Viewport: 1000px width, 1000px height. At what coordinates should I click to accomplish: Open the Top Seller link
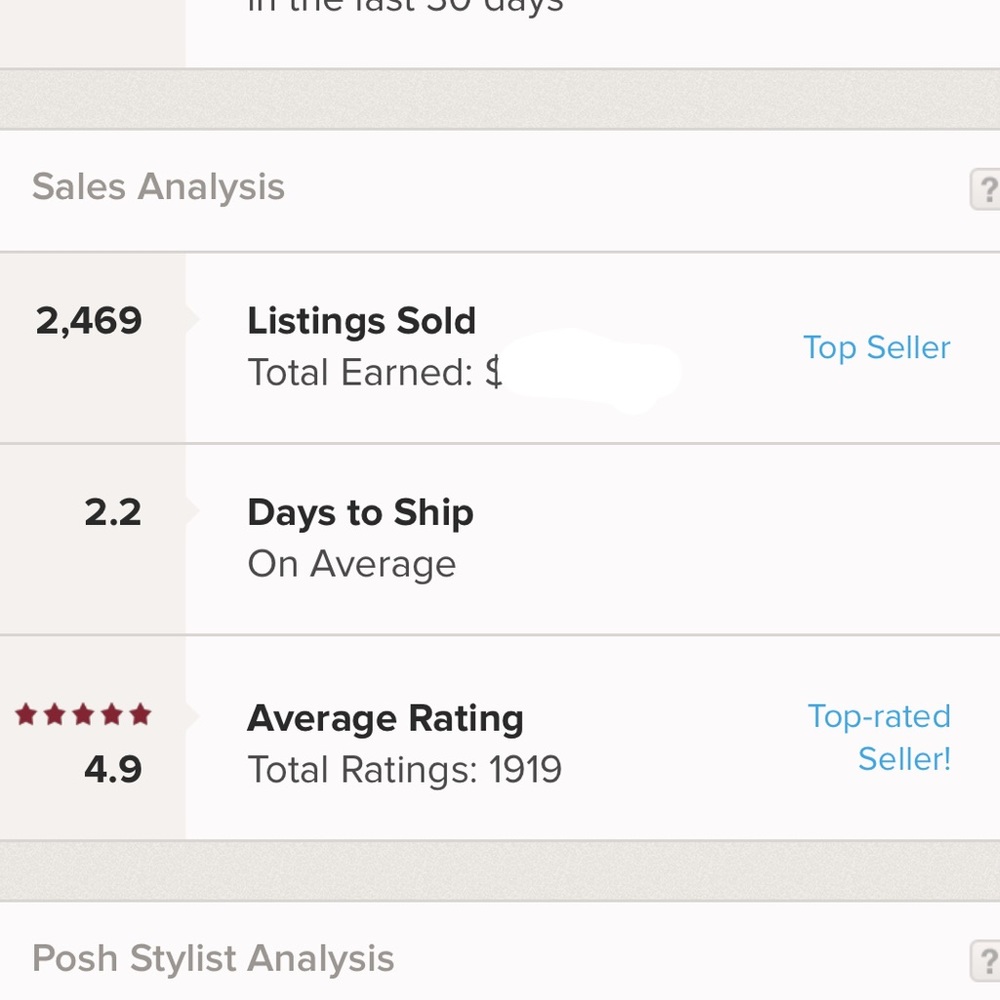pos(876,348)
